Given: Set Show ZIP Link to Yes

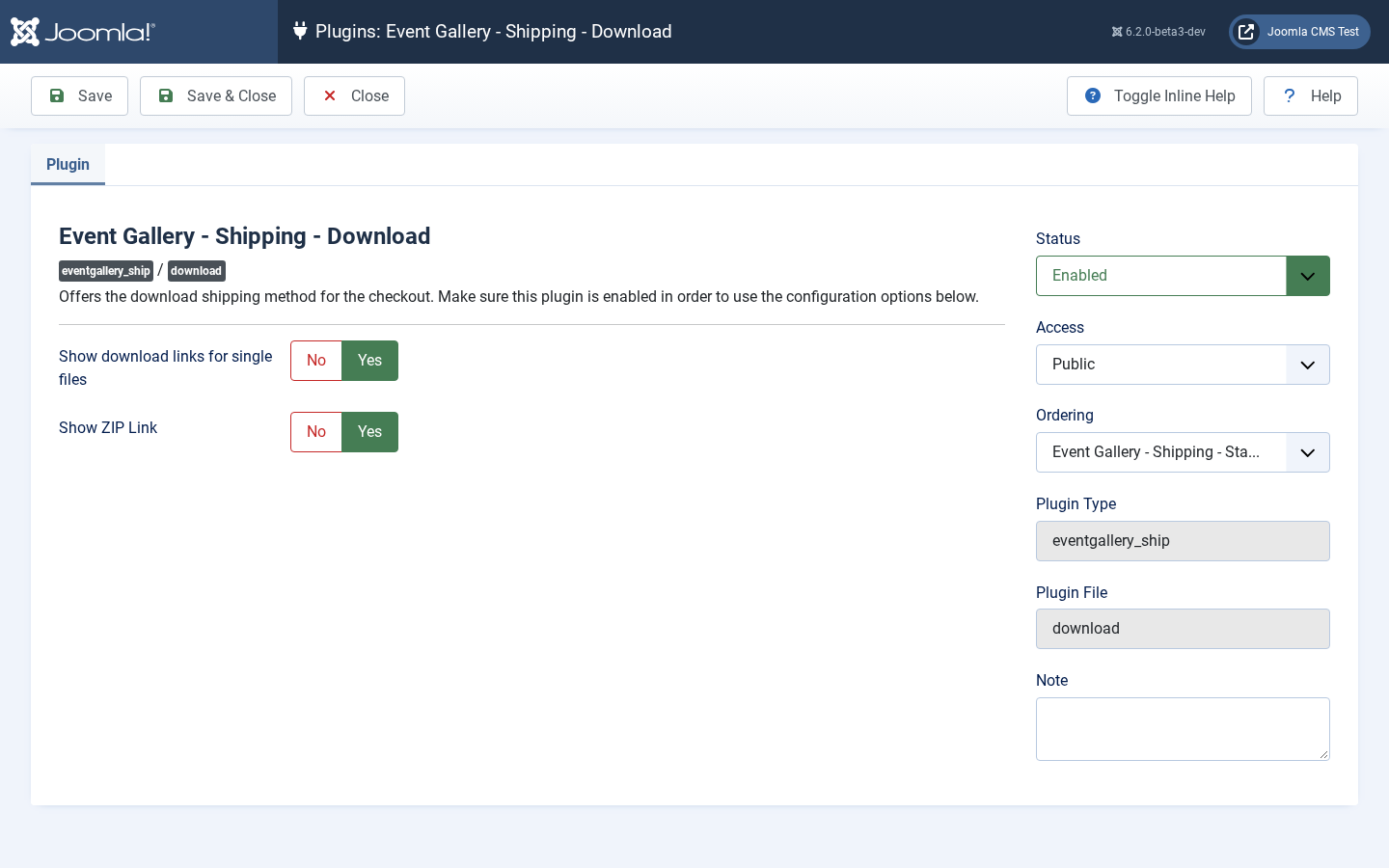Looking at the screenshot, I should coord(370,432).
